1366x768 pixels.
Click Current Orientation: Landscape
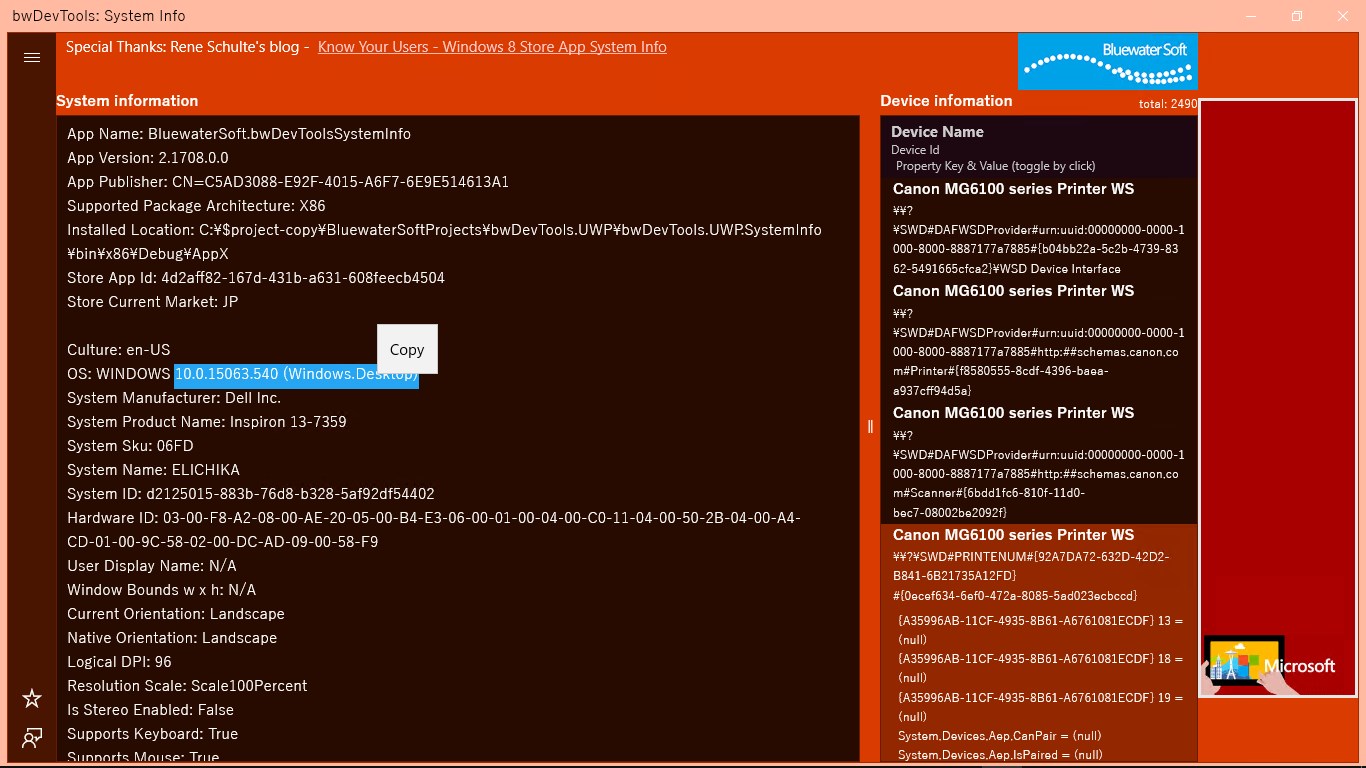point(176,614)
